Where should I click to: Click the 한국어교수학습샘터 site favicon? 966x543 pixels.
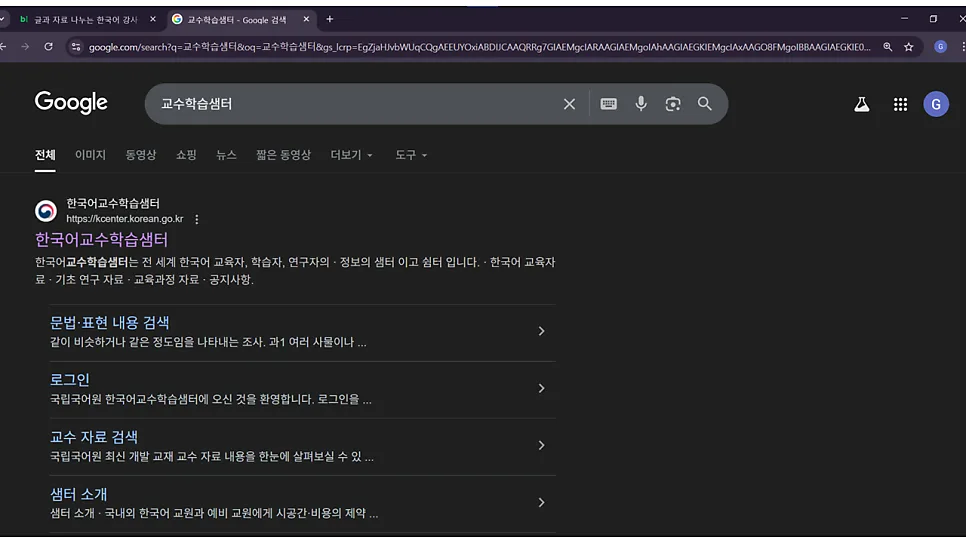tap(46, 211)
